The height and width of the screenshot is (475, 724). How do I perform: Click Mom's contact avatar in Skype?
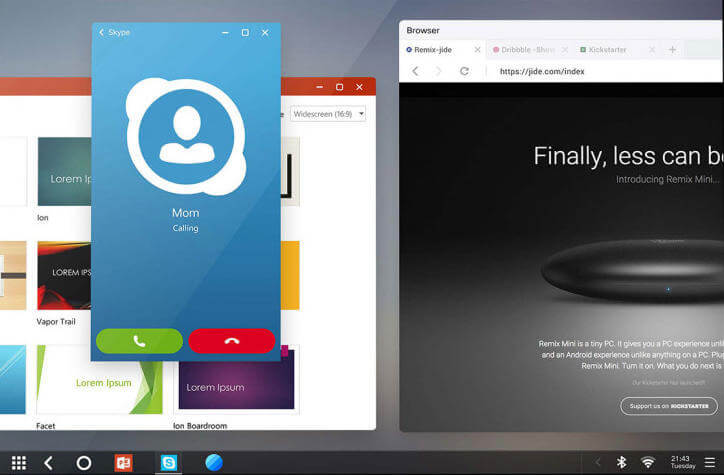point(186,137)
